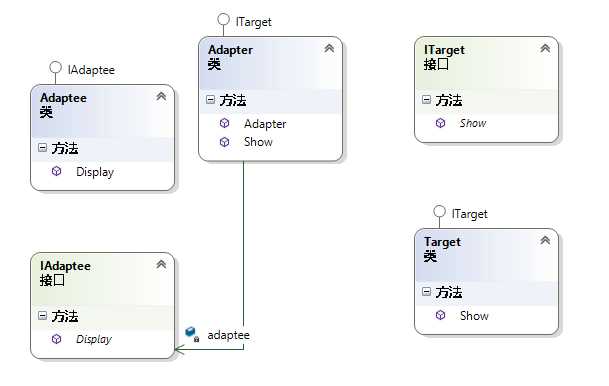Collapse the IAdaptee interface box with chevron

point(161,264)
